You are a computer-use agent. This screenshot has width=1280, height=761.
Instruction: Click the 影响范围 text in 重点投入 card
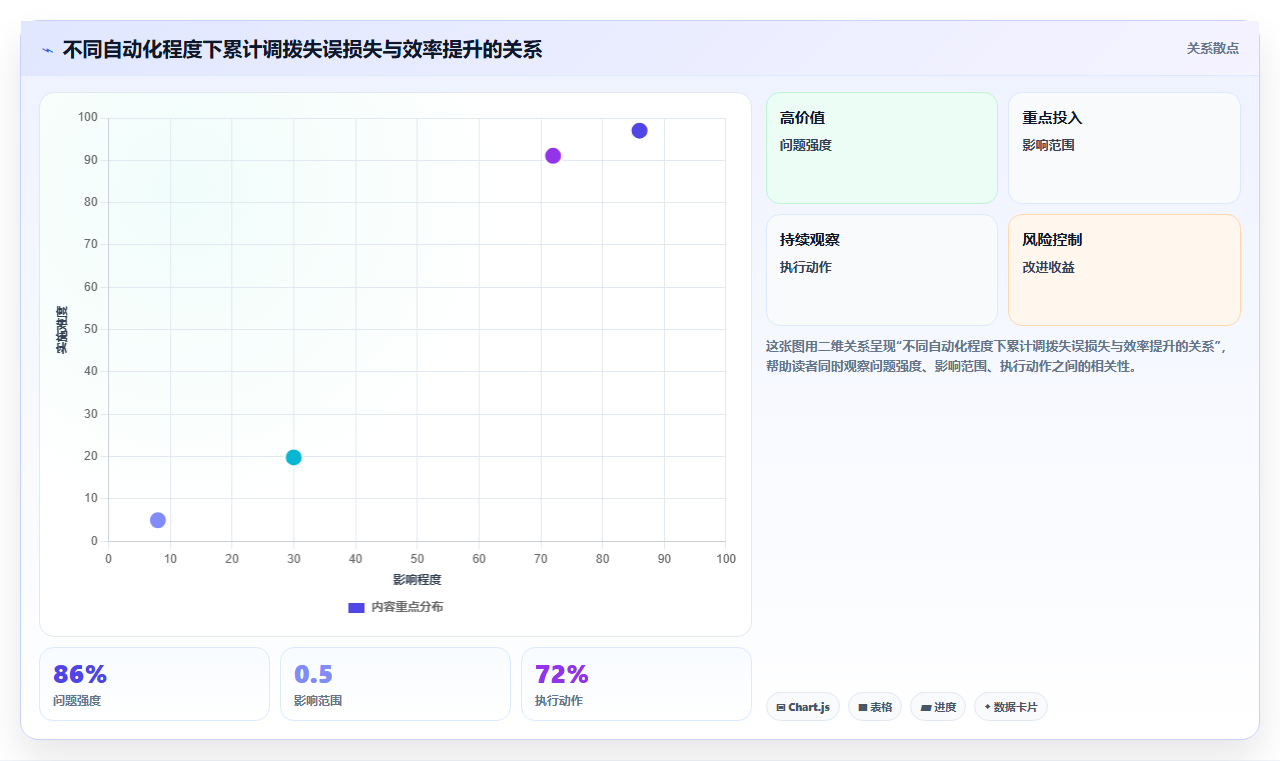tap(1048, 145)
